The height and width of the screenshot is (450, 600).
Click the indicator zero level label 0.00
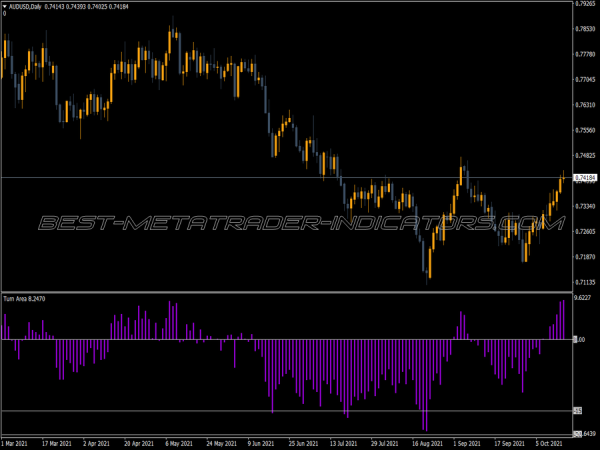(x=580, y=339)
